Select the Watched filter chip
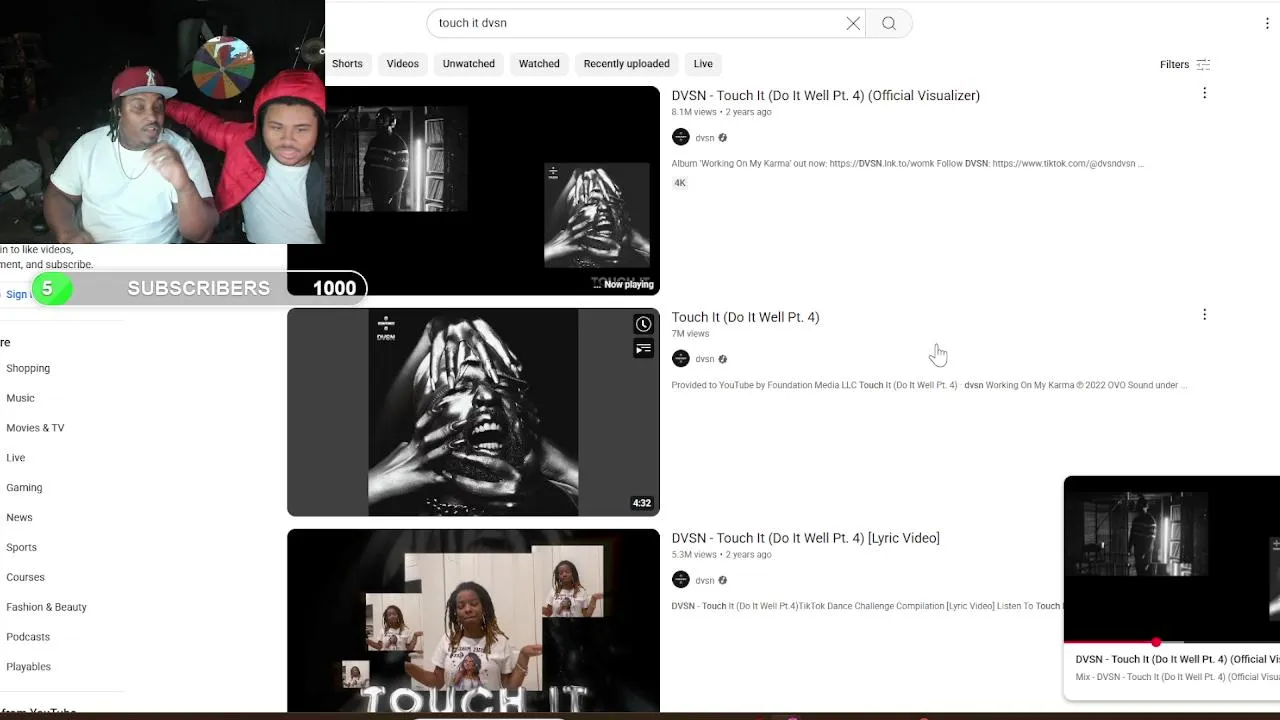This screenshot has height=720, width=1280. pyautogui.click(x=539, y=64)
